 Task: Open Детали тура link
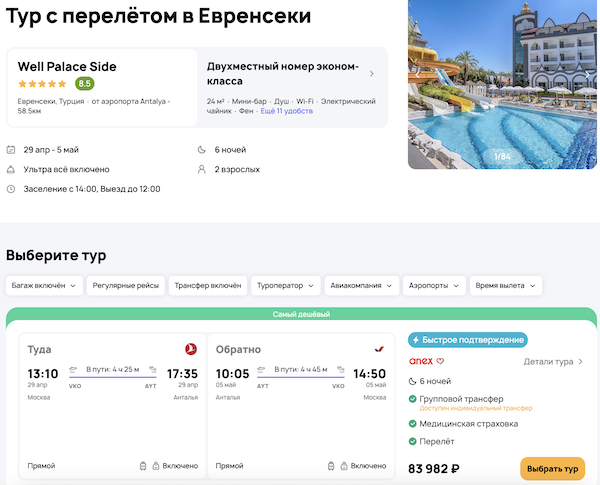pyautogui.click(x=553, y=362)
